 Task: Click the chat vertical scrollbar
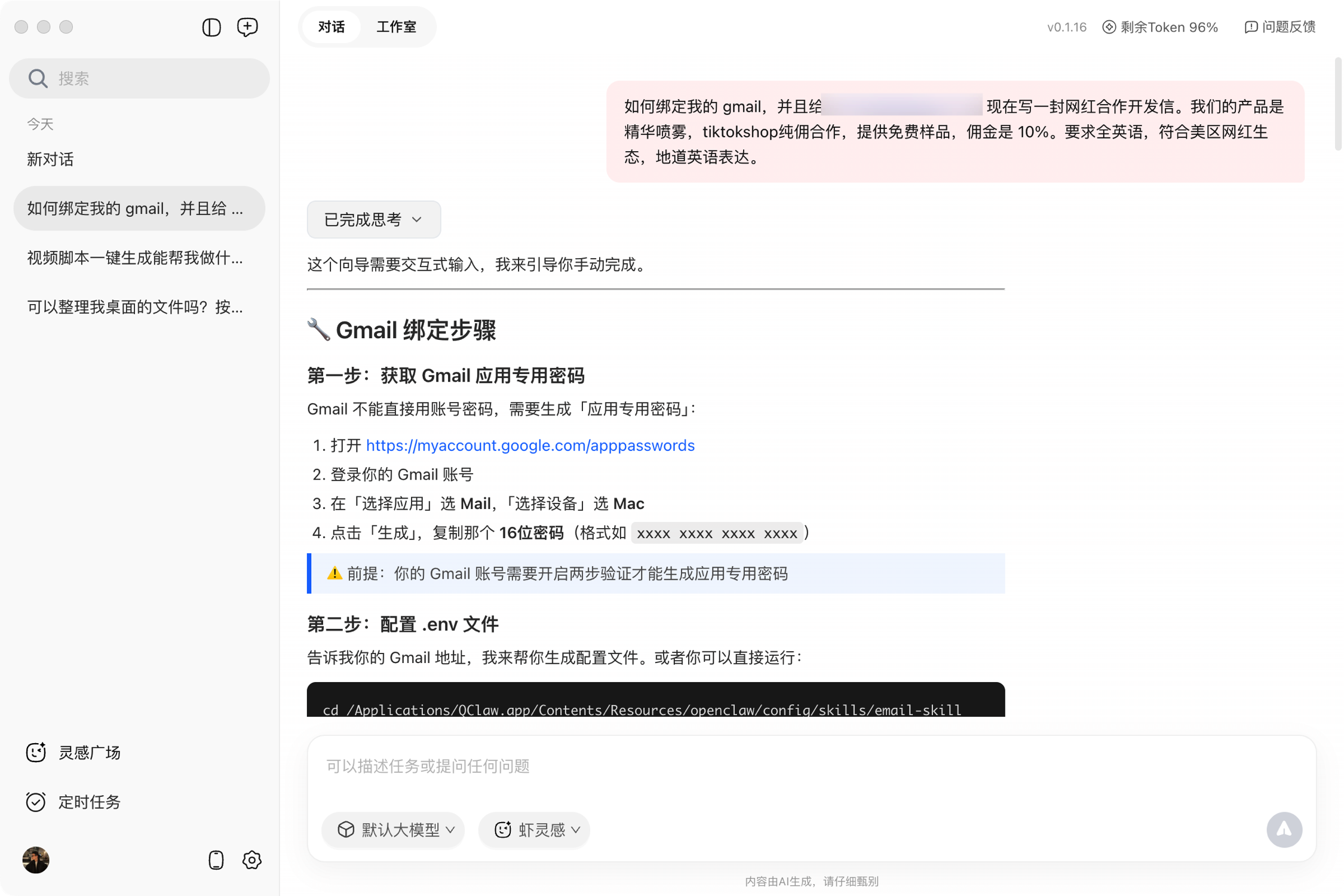point(1338,105)
